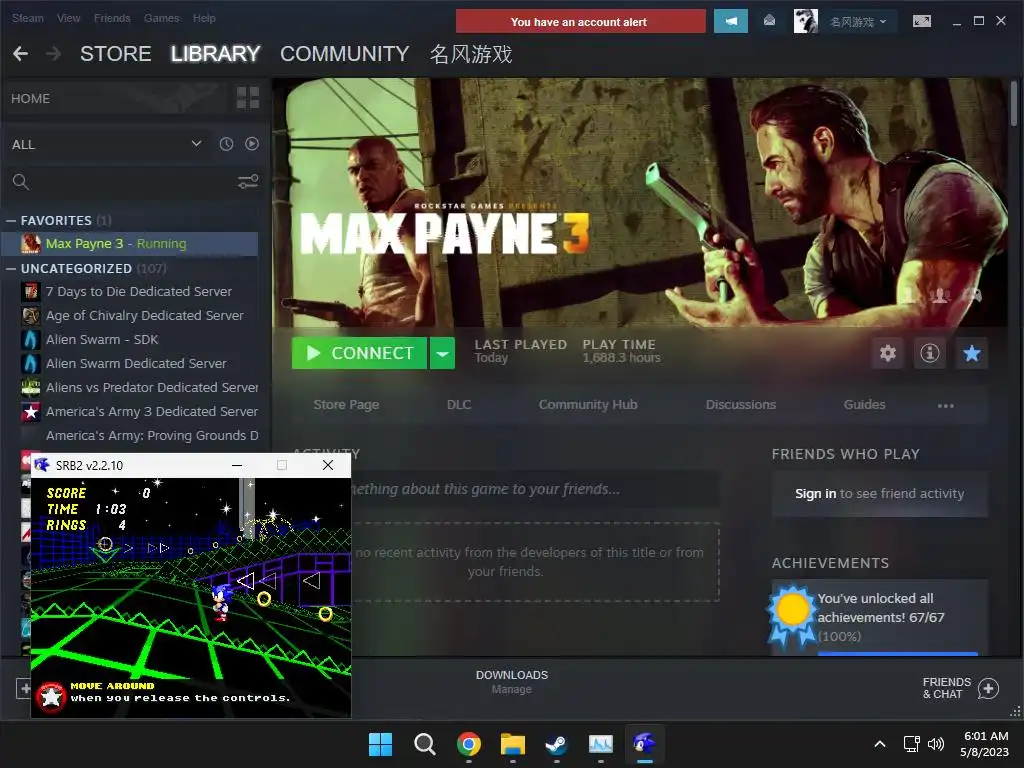1024x768 pixels.
Task: Click the game page vertical scrollbar
Action: point(1013,103)
